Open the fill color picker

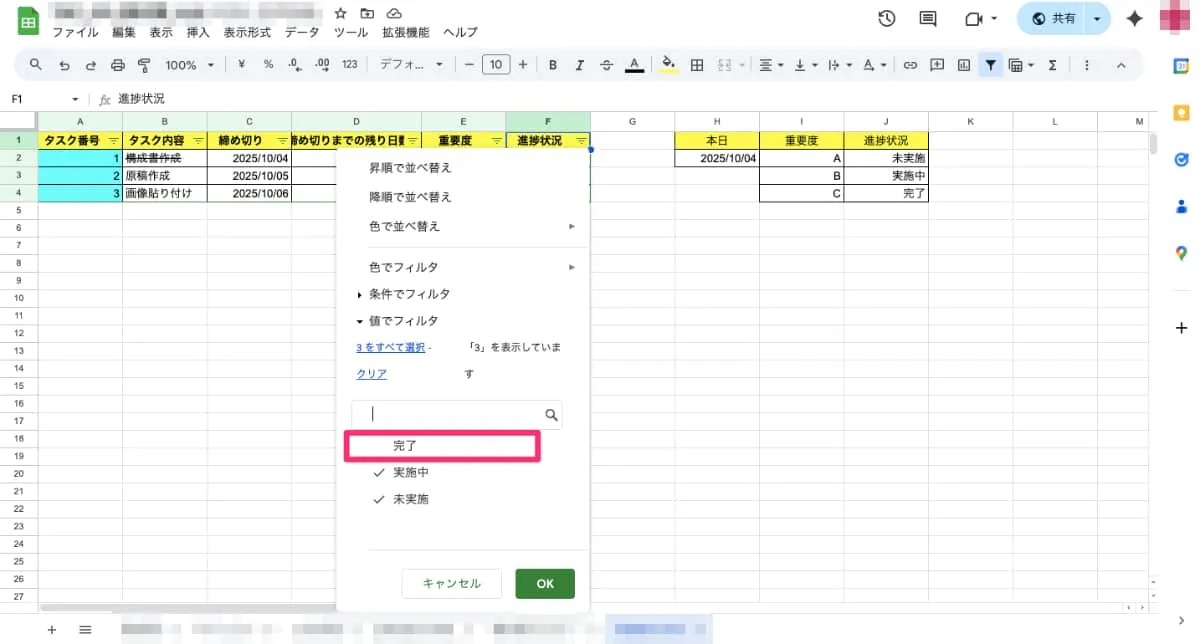[x=668, y=64]
